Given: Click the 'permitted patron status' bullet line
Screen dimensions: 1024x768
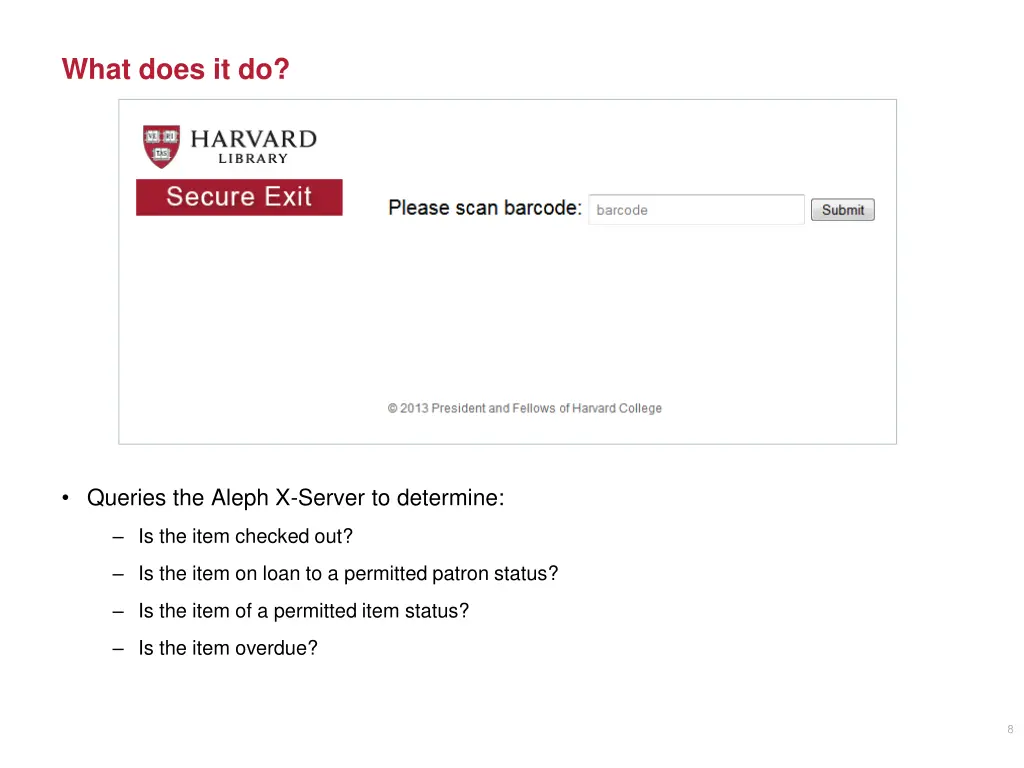Looking at the screenshot, I should [x=348, y=573].
